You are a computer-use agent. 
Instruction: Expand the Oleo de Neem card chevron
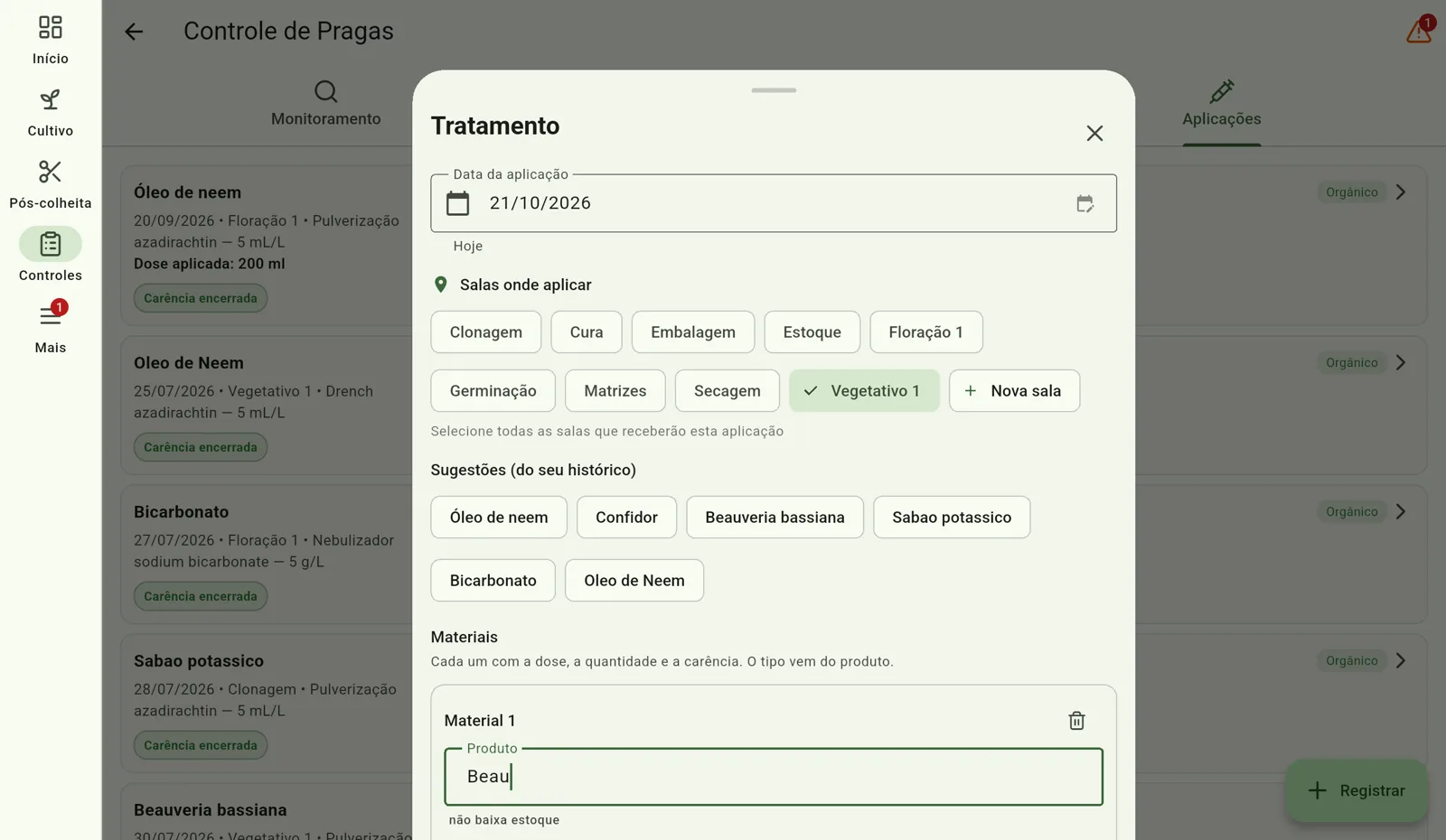click(x=1401, y=363)
